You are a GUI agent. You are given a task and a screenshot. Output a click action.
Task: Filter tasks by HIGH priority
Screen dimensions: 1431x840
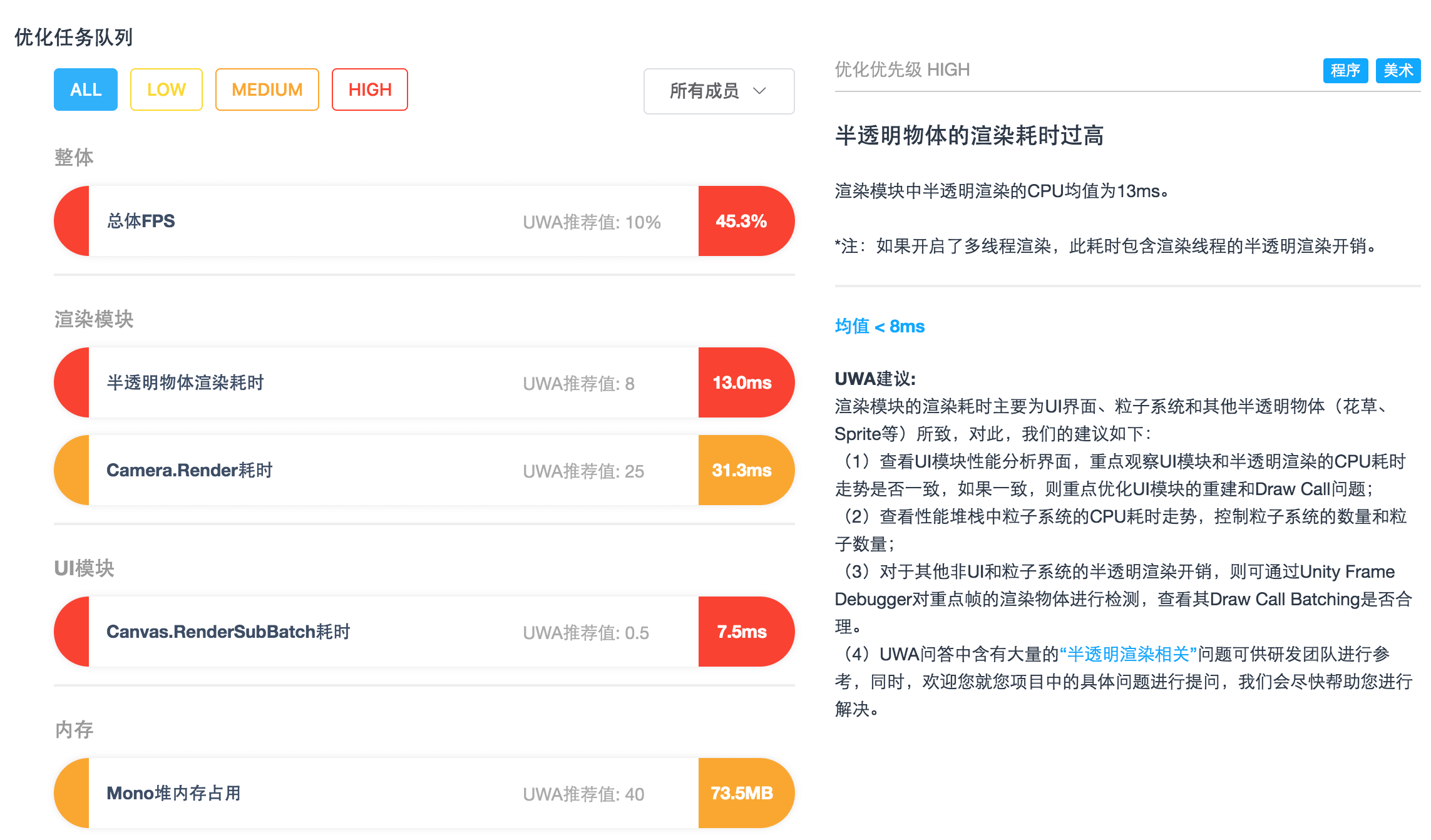[370, 90]
